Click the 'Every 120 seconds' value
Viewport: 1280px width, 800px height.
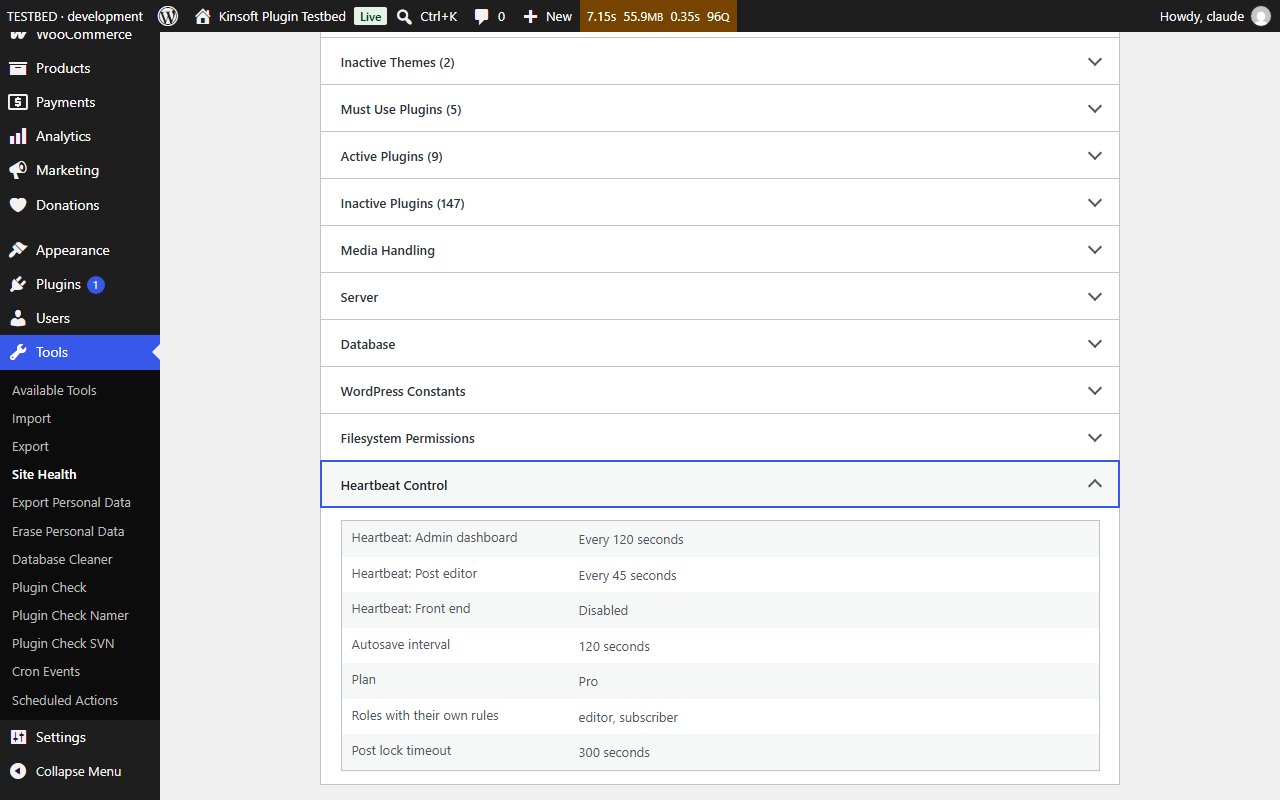pyautogui.click(x=631, y=539)
